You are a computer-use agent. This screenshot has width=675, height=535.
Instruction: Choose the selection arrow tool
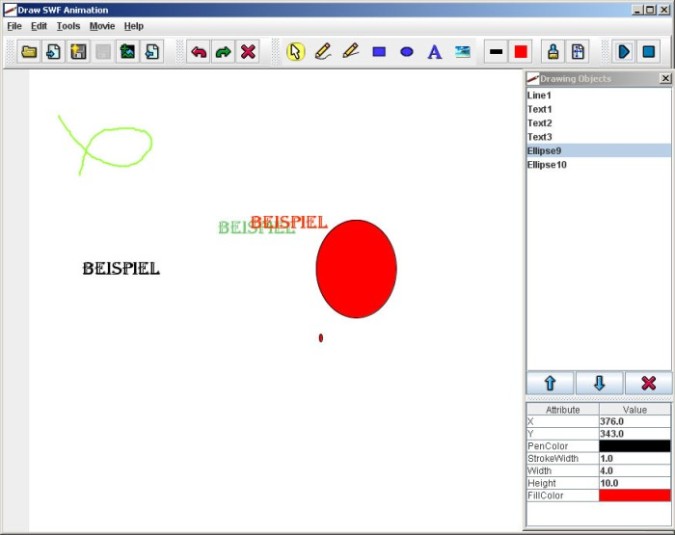295,51
